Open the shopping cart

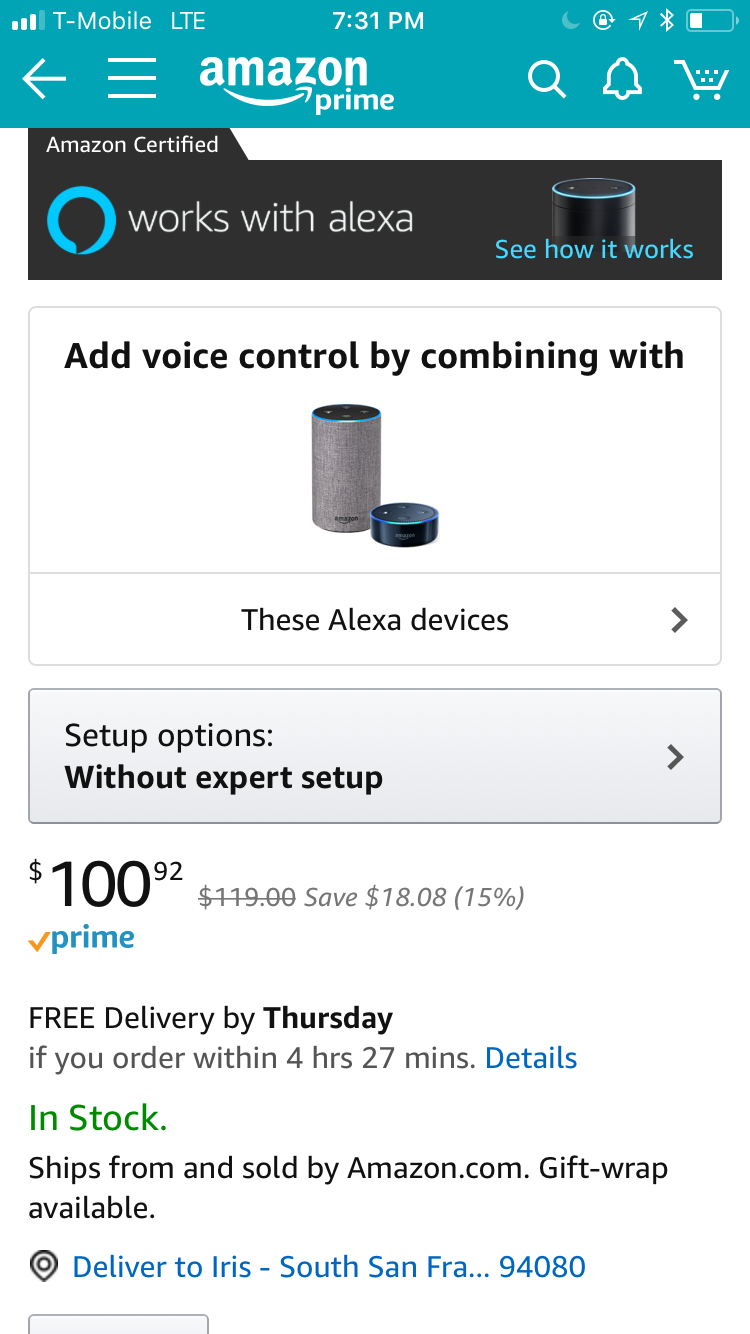coord(701,79)
